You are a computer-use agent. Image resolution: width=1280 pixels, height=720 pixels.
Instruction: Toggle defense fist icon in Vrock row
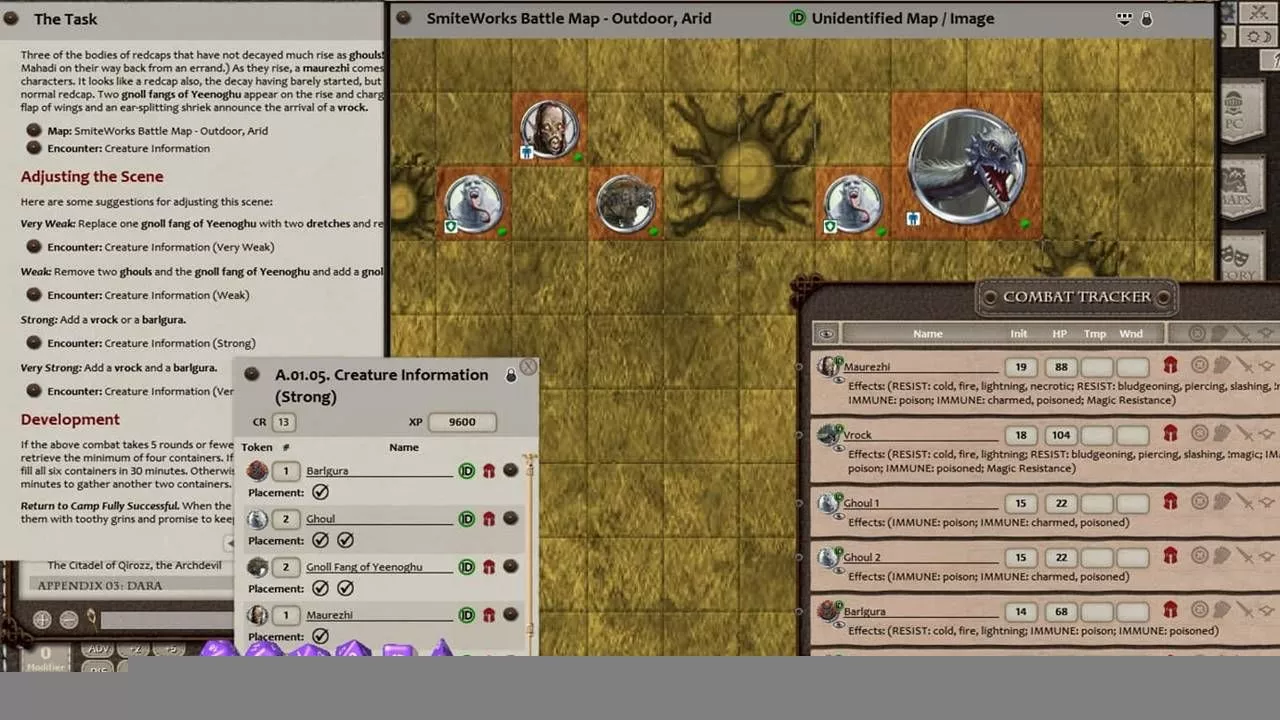[1221, 434]
